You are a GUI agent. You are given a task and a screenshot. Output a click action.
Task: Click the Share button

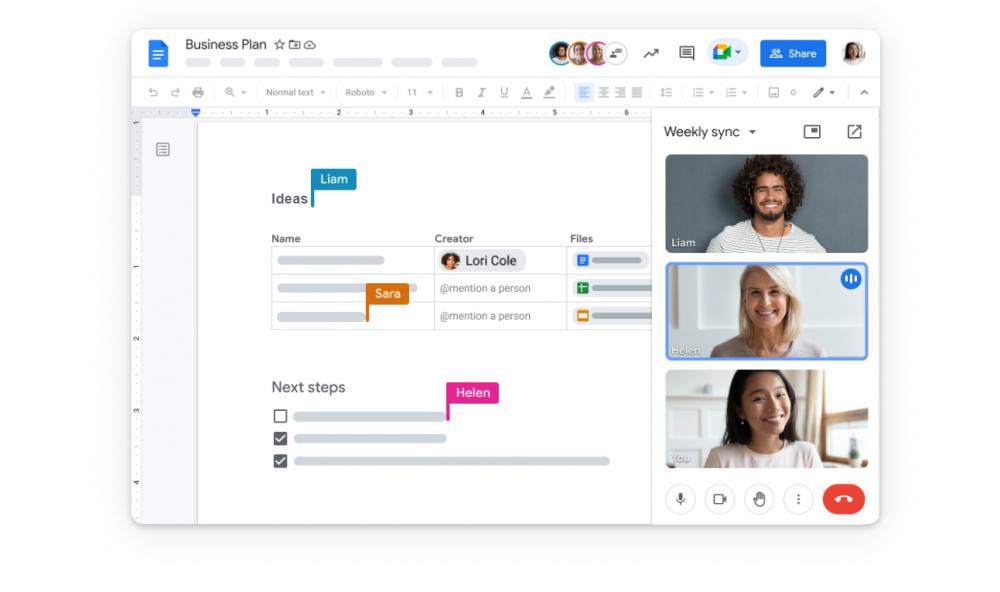[x=793, y=54]
